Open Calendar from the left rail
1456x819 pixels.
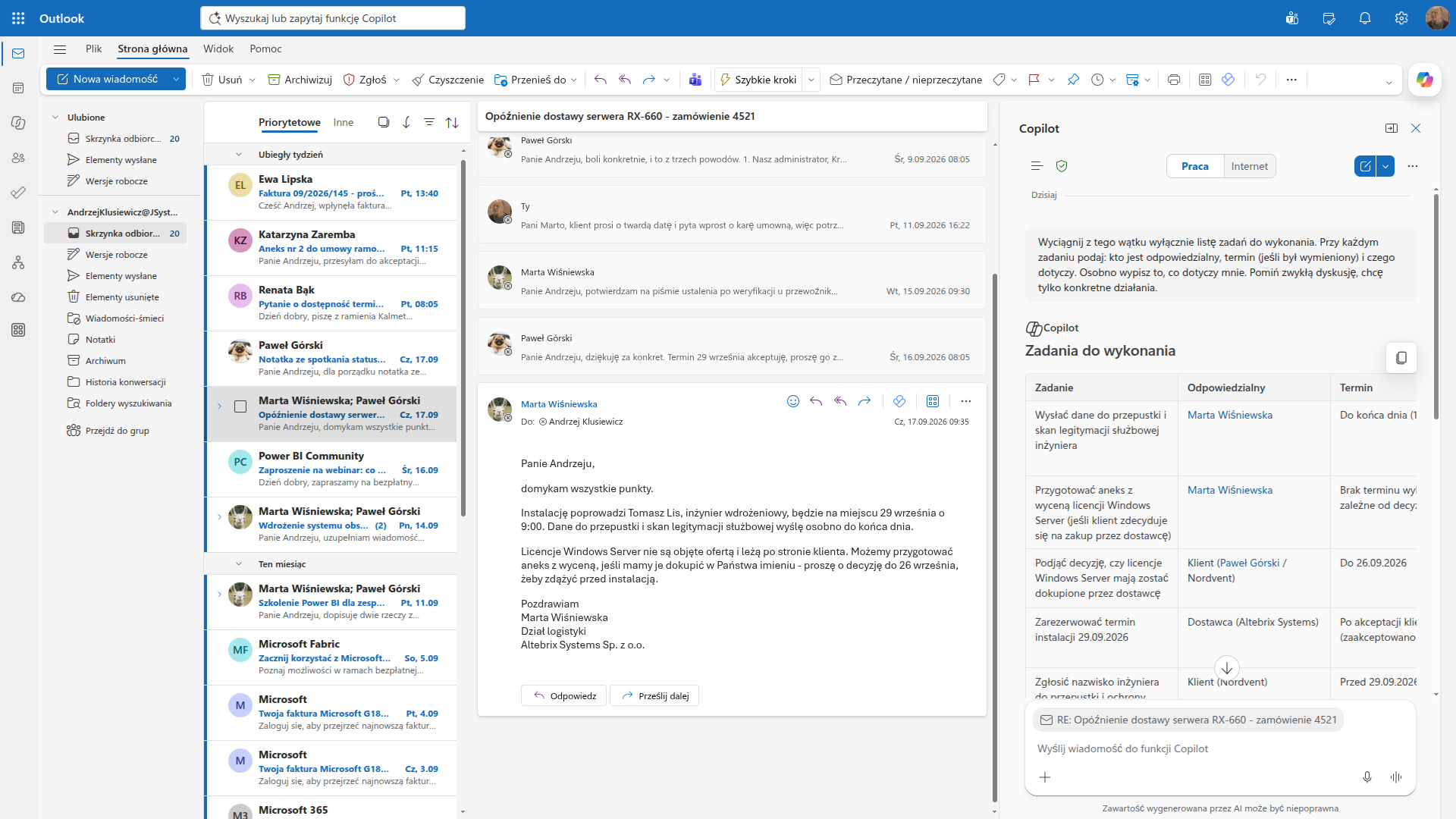[x=18, y=88]
